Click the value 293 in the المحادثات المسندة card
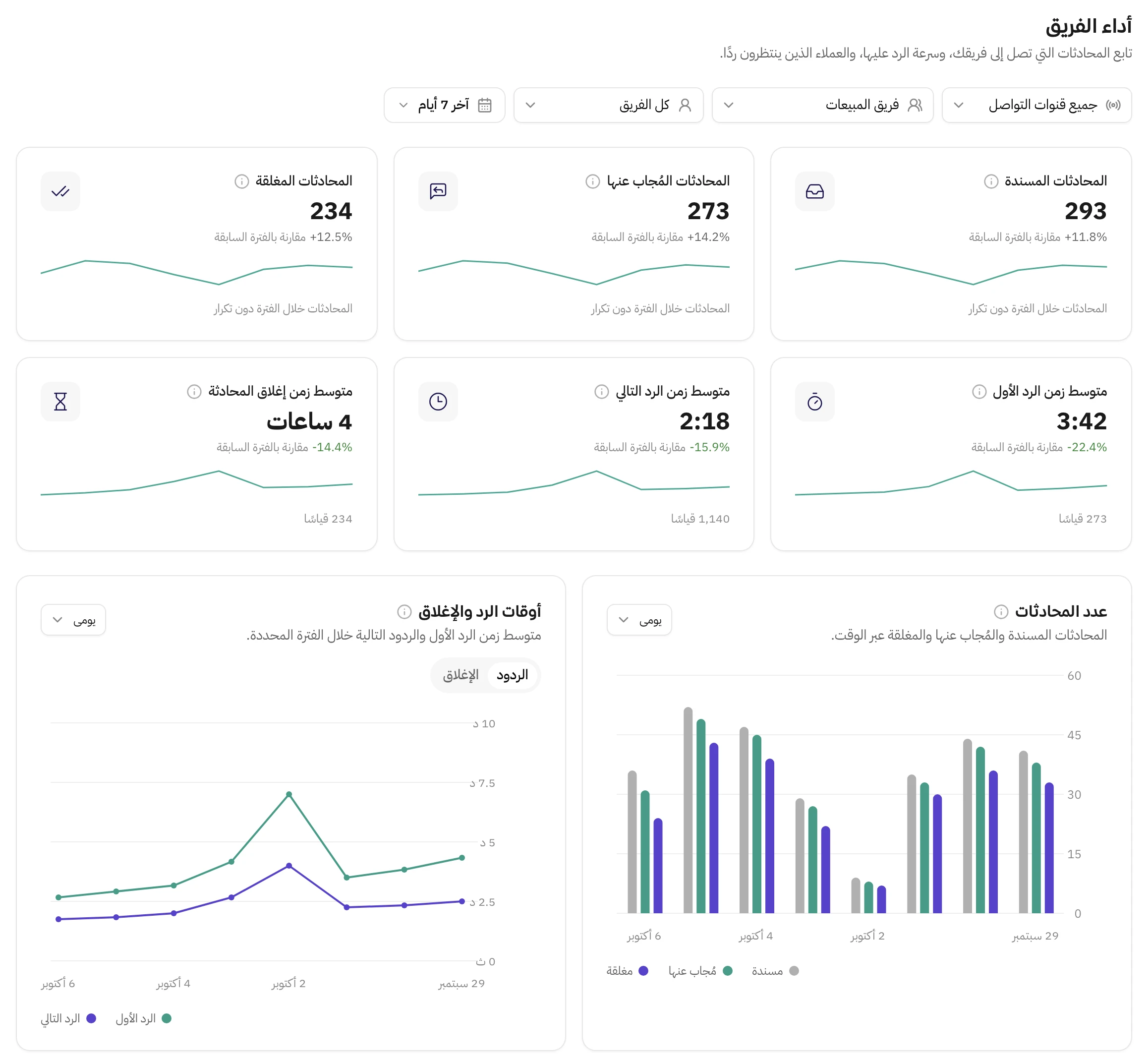 tap(1086, 211)
